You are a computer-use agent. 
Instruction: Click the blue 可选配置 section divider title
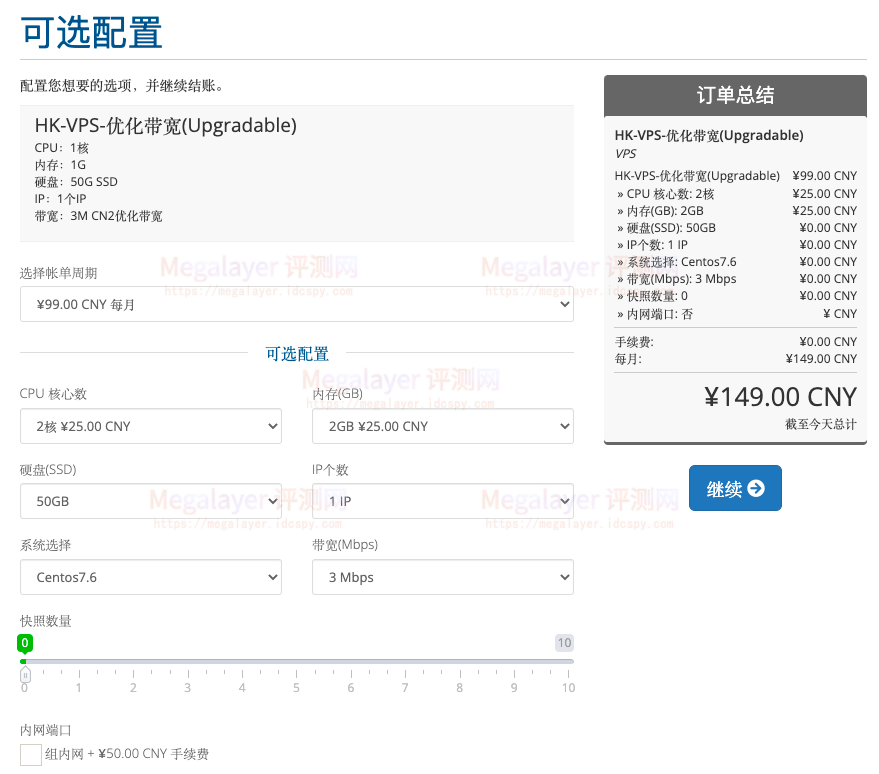tap(297, 354)
